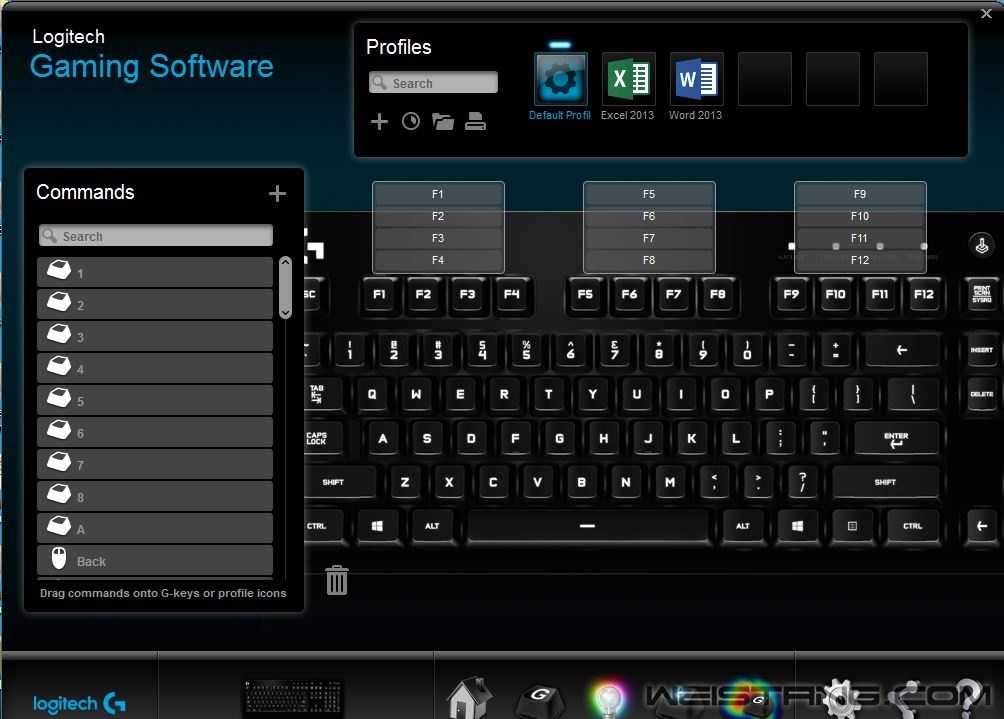1004x719 pixels.
Task: Open scan for new games clock icon
Action: pos(410,121)
